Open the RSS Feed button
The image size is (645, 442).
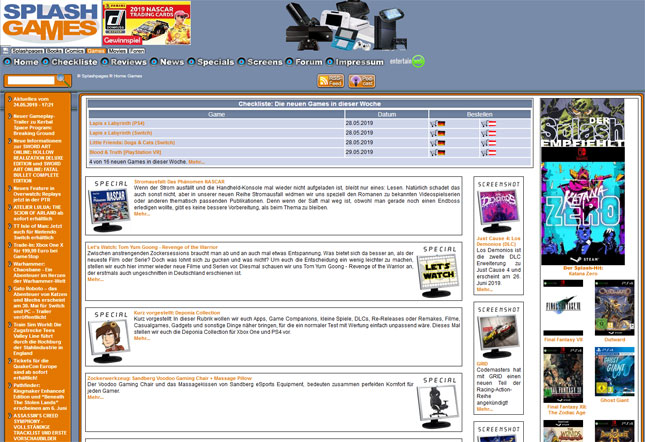click(x=331, y=81)
